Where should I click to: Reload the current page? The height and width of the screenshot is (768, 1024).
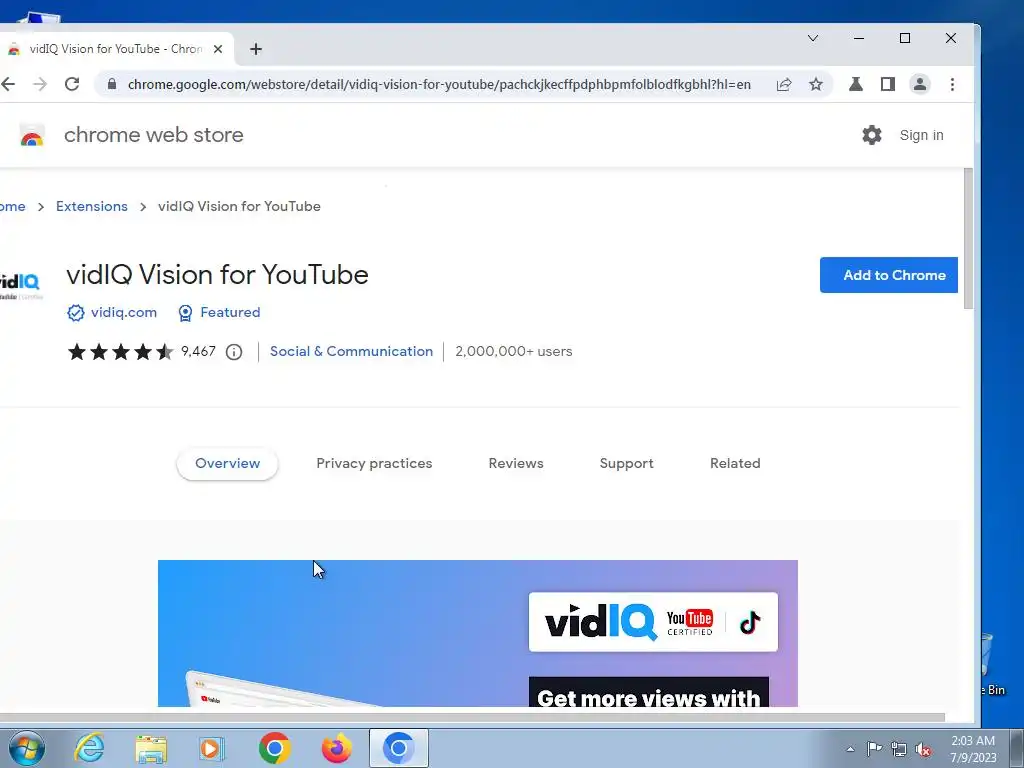pyautogui.click(x=72, y=84)
